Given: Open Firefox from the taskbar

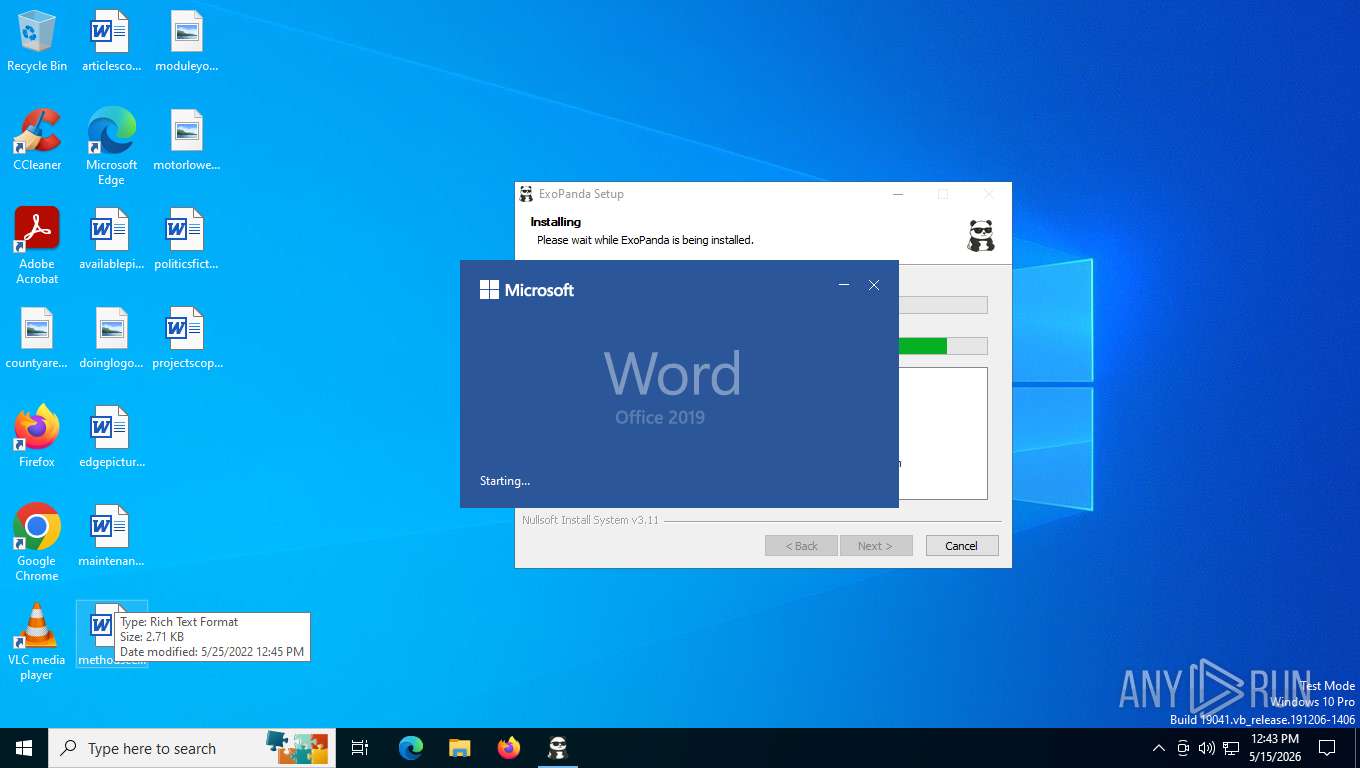Looking at the screenshot, I should point(509,748).
